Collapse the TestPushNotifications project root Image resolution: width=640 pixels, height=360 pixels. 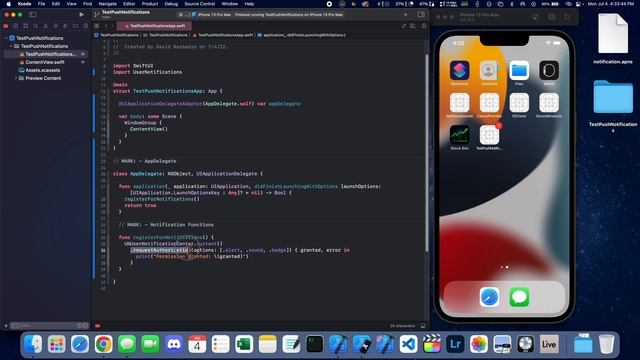point(7,38)
